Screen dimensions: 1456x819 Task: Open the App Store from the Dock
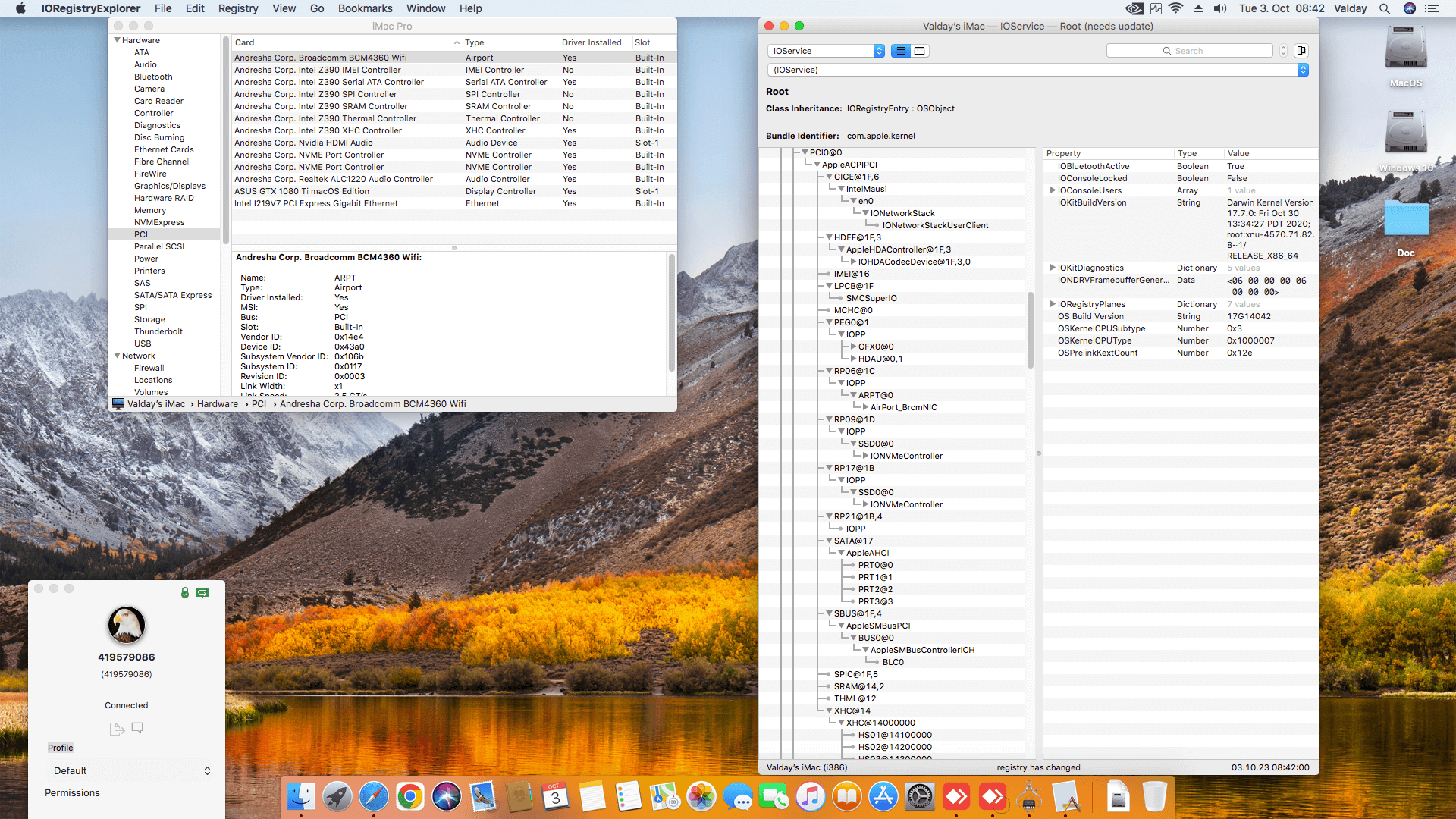883,797
